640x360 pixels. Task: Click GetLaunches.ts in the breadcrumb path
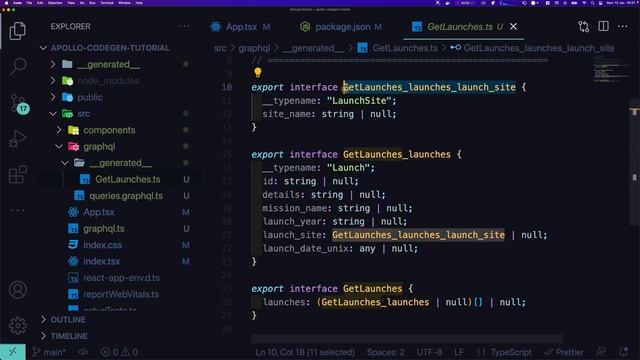(x=405, y=48)
